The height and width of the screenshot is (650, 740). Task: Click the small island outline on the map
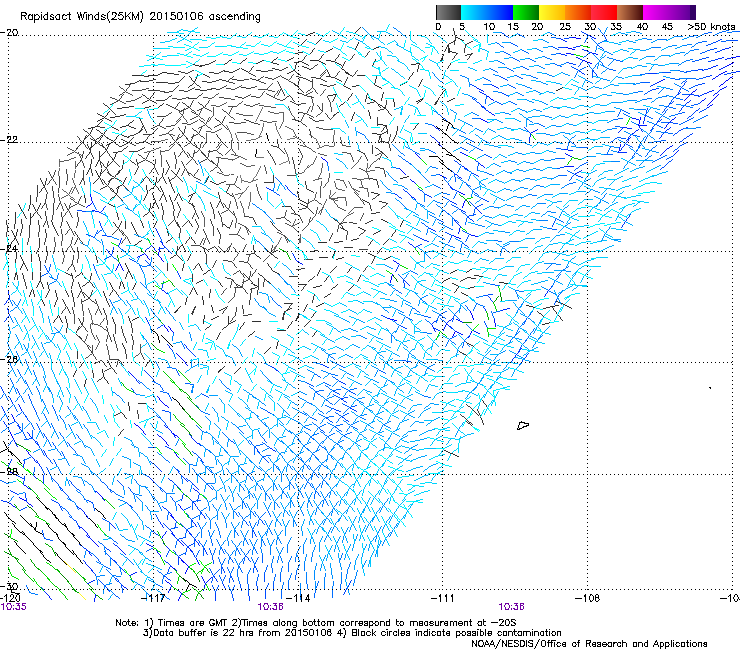coord(523,425)
